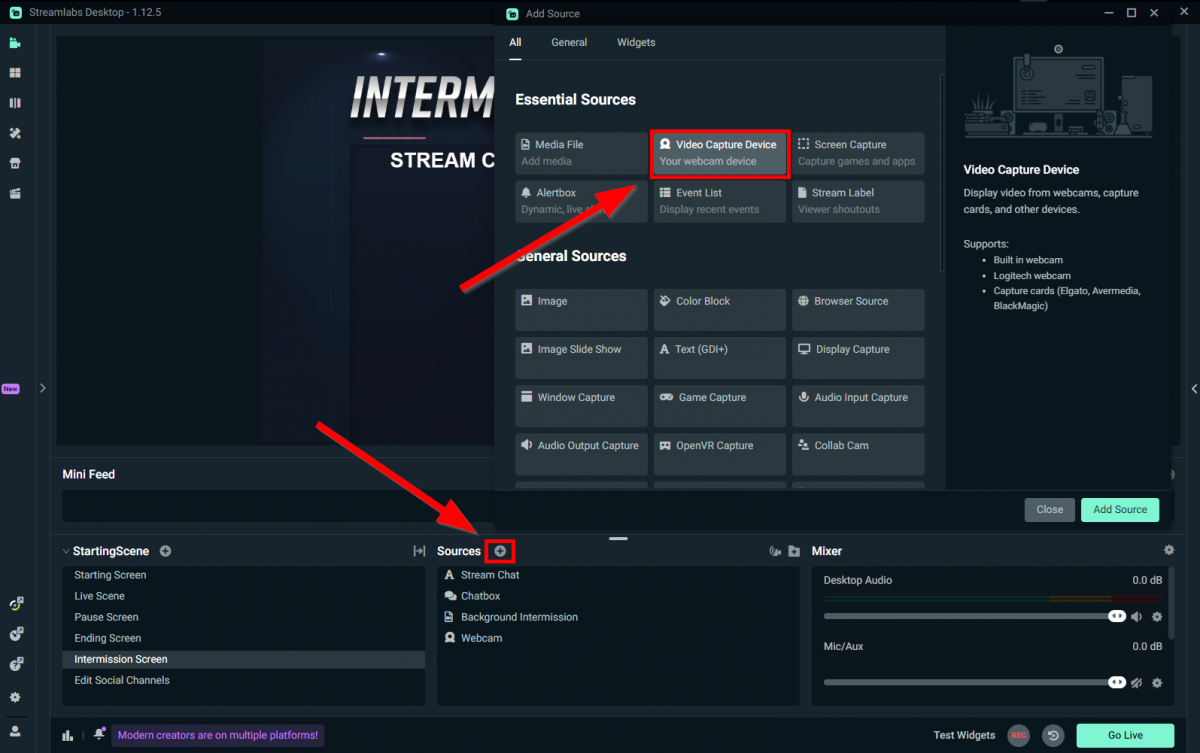Image resolution: width=1200 pixels, height=753 pixels.
Task: Click the Mixer panel scrollbar
Action: click(x=1172, y=603)
